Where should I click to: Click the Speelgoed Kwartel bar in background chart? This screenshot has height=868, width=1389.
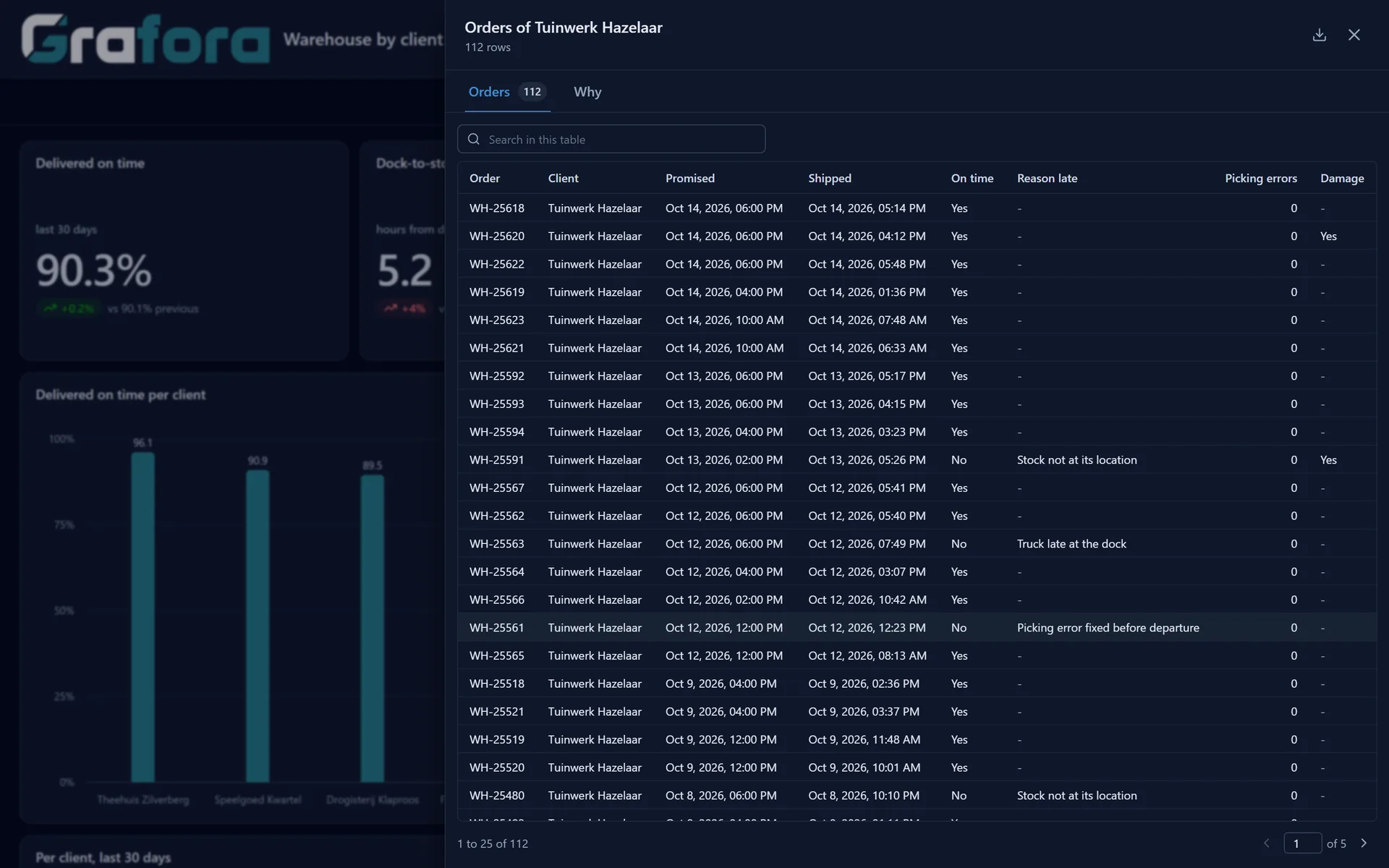tap(258, 626)
